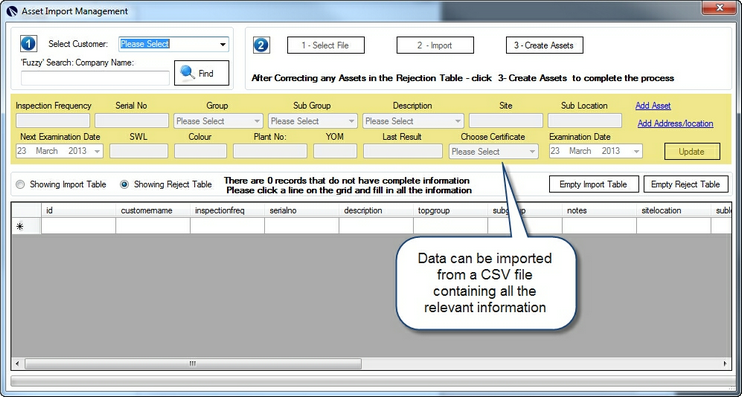Click the inspectionfreq column header
This screenshot has height=397, width=742.
coord(227,211)
